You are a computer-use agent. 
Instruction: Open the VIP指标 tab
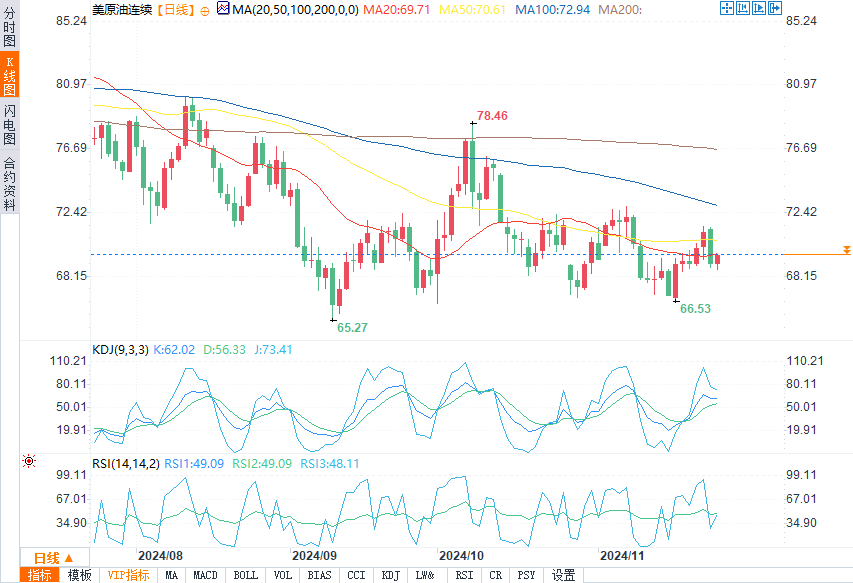(128, 575)
